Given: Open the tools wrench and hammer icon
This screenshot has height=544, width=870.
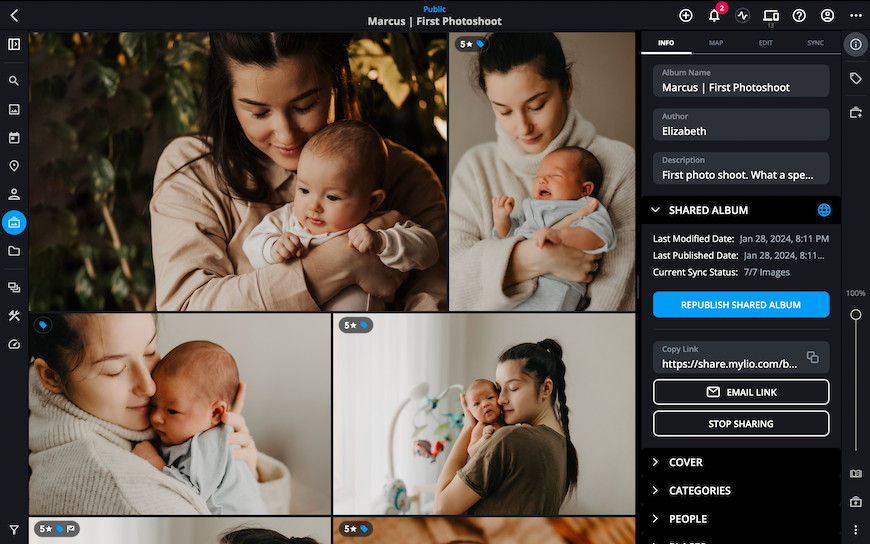Looking at the screenshot, I should (x=14, y=316).
